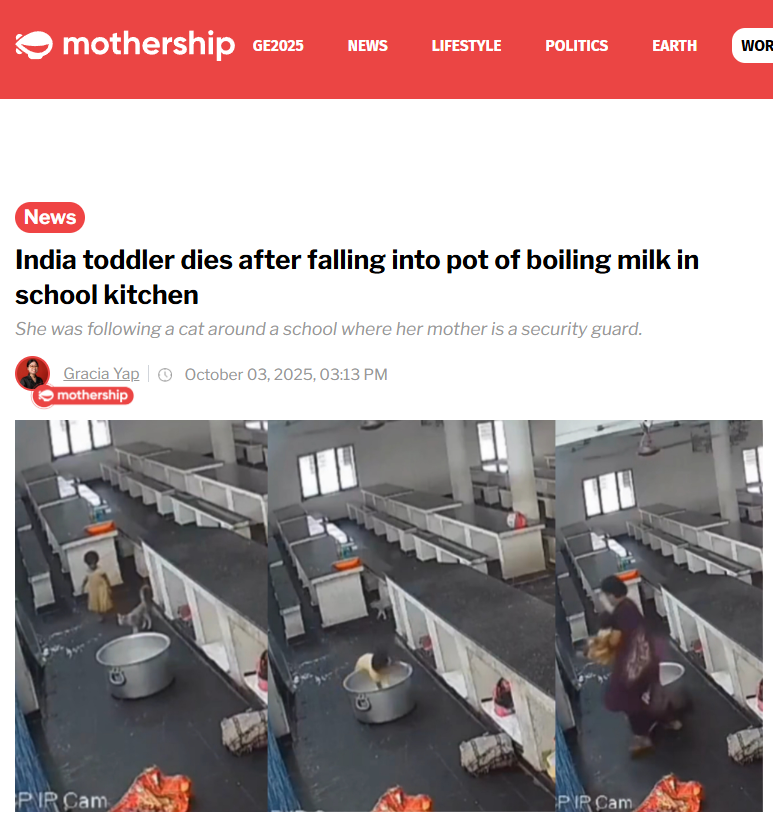Open right CCTV frame showing woman running
Screen dimensions: 773x826
pyautogui.click(x=659, y=616)
